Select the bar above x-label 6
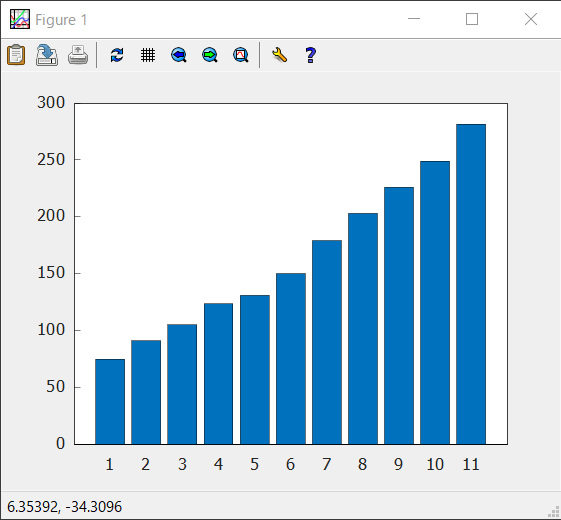This screenshot has height=520, width=561. 291,359
